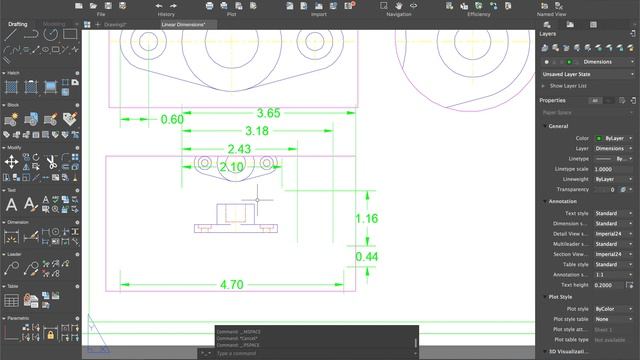Click the Properties panel dock button
This screenshot has height=360, width=640.
click(x=633, y=100)
